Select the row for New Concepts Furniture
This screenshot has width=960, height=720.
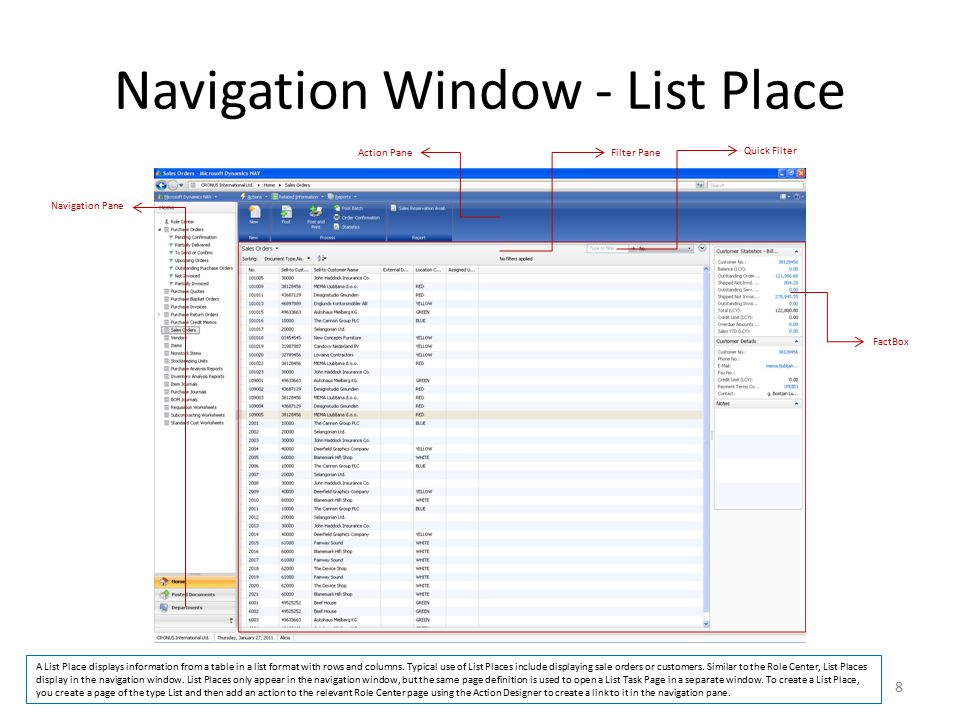pos(473,338)
